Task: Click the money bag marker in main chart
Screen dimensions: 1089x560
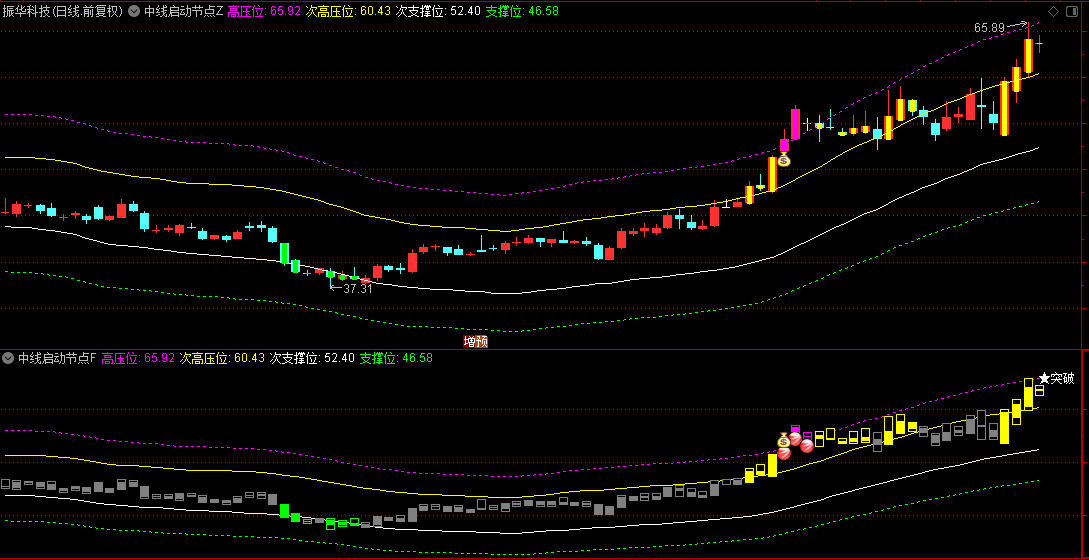Action: pyautogui.click(x=783, y=159)
